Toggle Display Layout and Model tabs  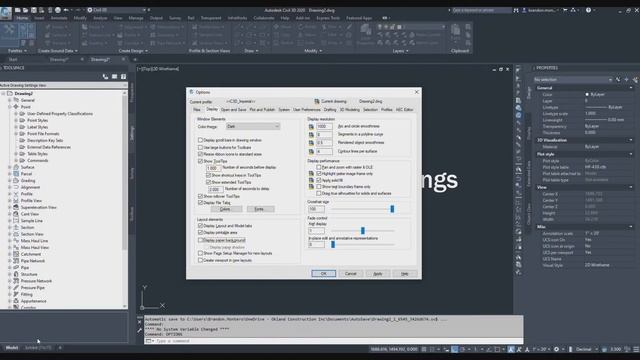click(200, 226)
